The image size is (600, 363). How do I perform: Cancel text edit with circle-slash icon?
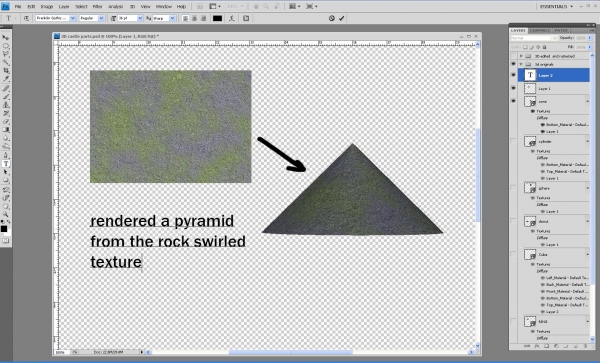coord(332,18)
